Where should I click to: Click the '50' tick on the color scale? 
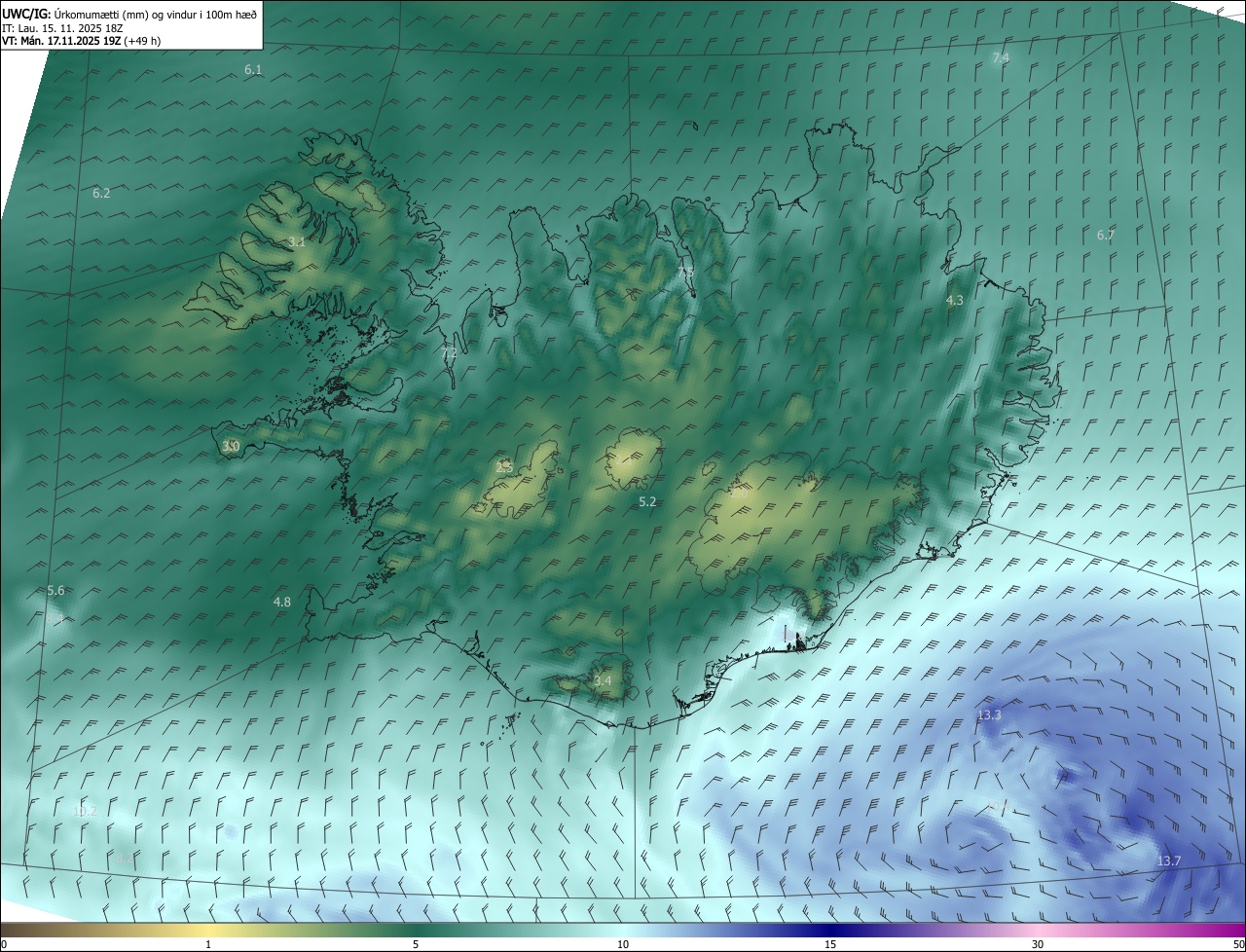(1238, 945)
